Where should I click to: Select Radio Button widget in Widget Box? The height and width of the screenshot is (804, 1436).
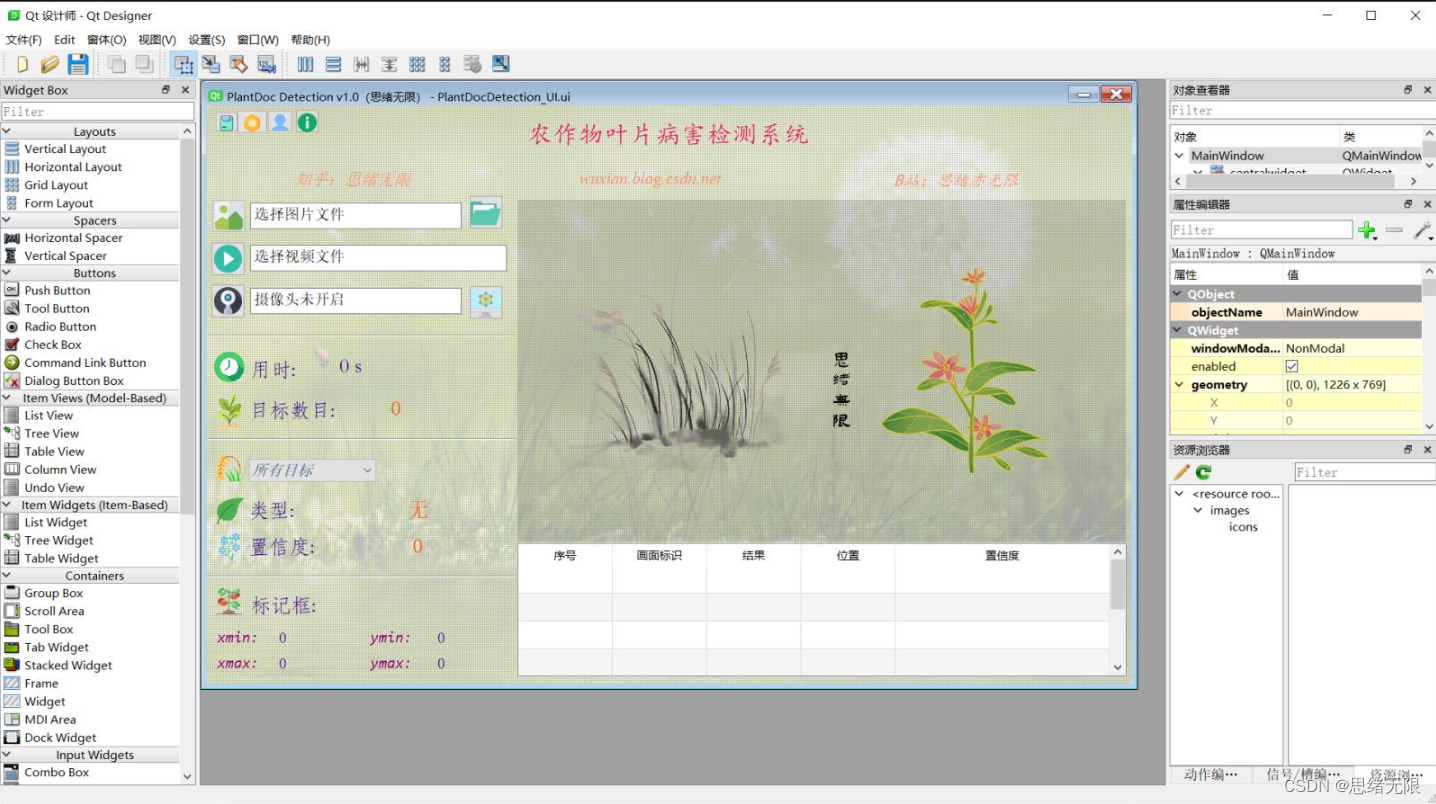(x=60, y=326)
